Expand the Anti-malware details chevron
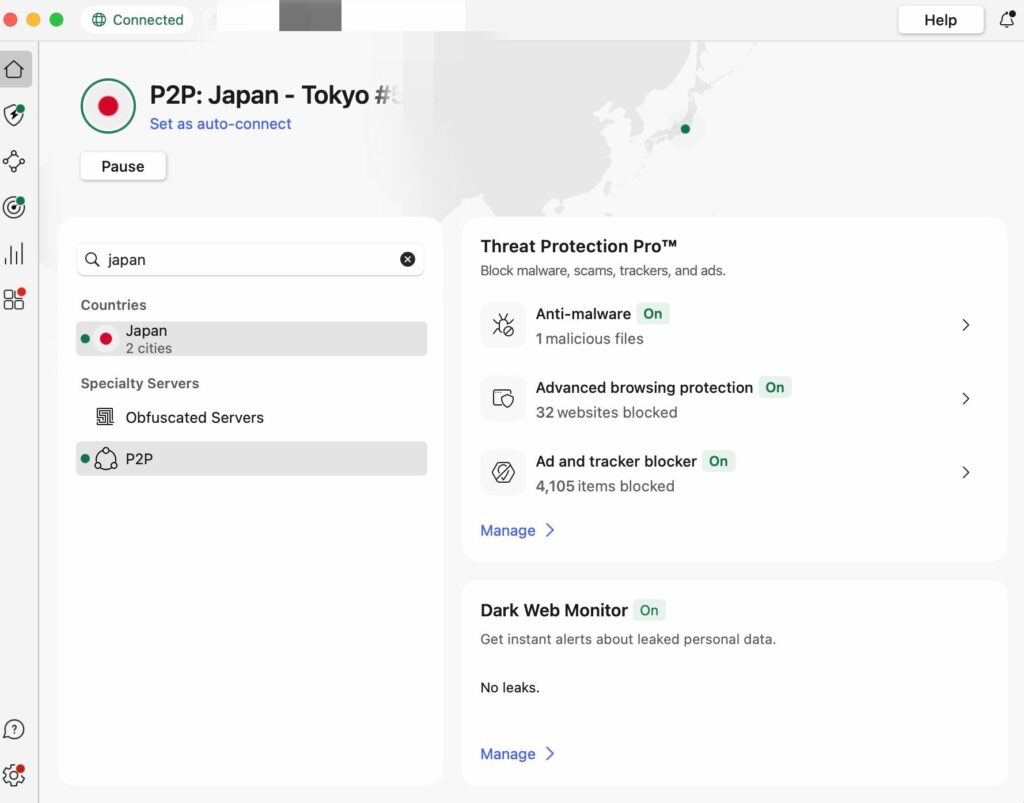This screenshot has height=803, width=1024. pos(965,325)
